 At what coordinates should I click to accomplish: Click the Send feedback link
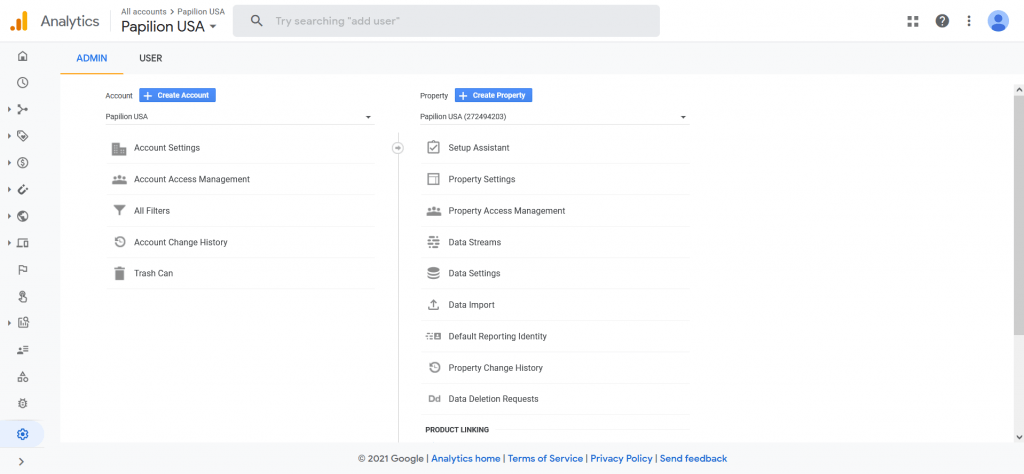[693, 458]
